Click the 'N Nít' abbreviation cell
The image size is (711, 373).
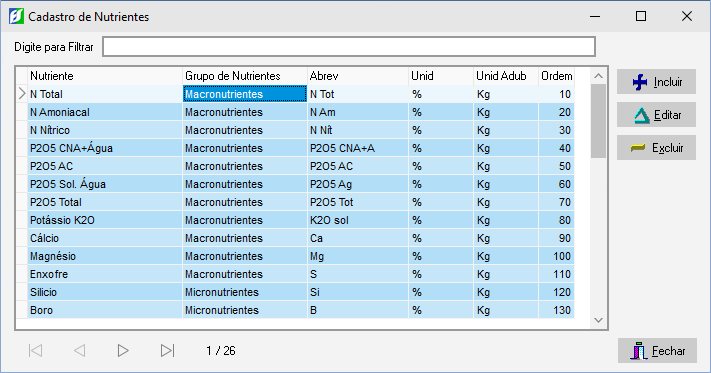358,131
